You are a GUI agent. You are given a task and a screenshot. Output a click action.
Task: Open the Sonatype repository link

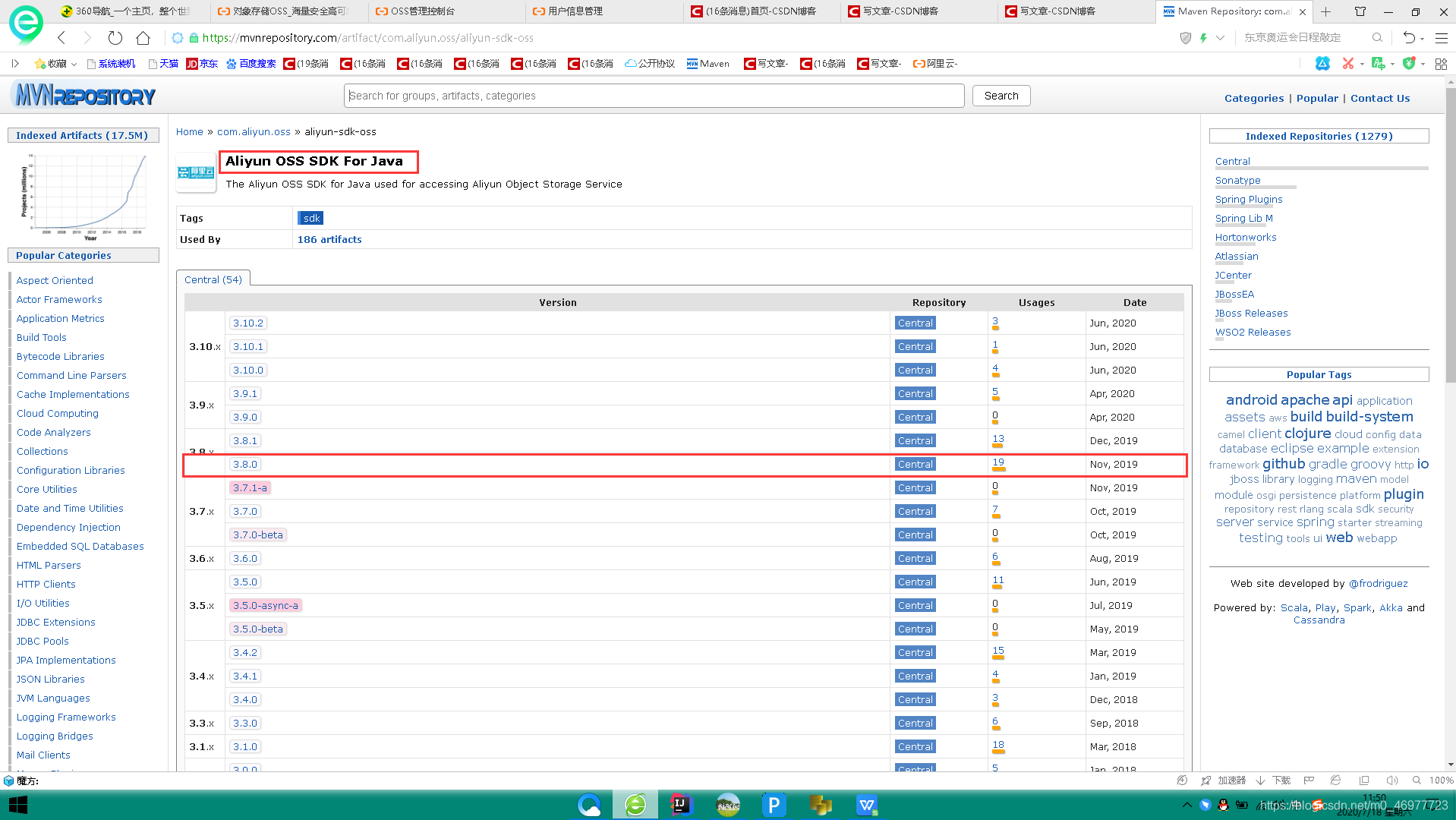(1237, 180)
